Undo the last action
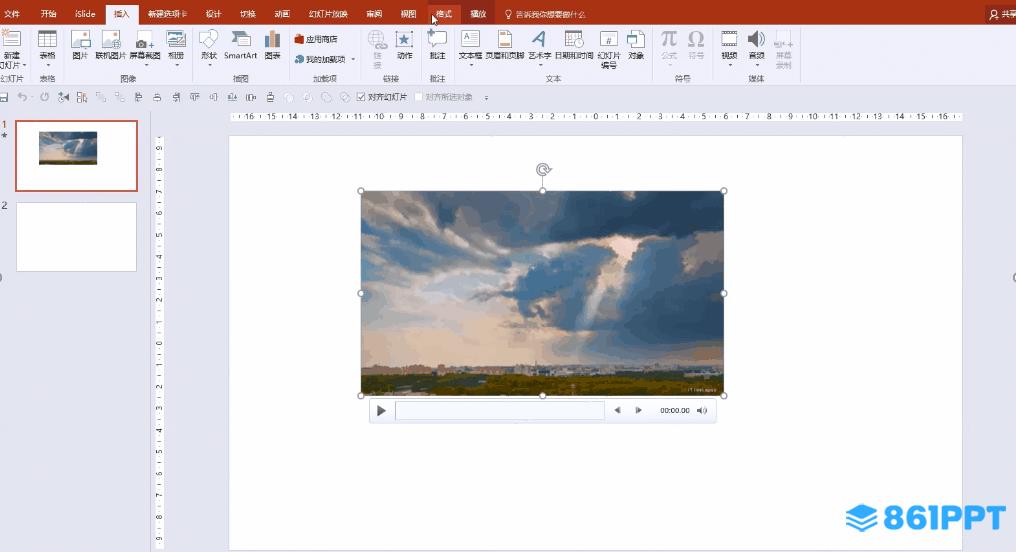Image resolution: width=1016 pixels, height=552 pixels. 22,97
